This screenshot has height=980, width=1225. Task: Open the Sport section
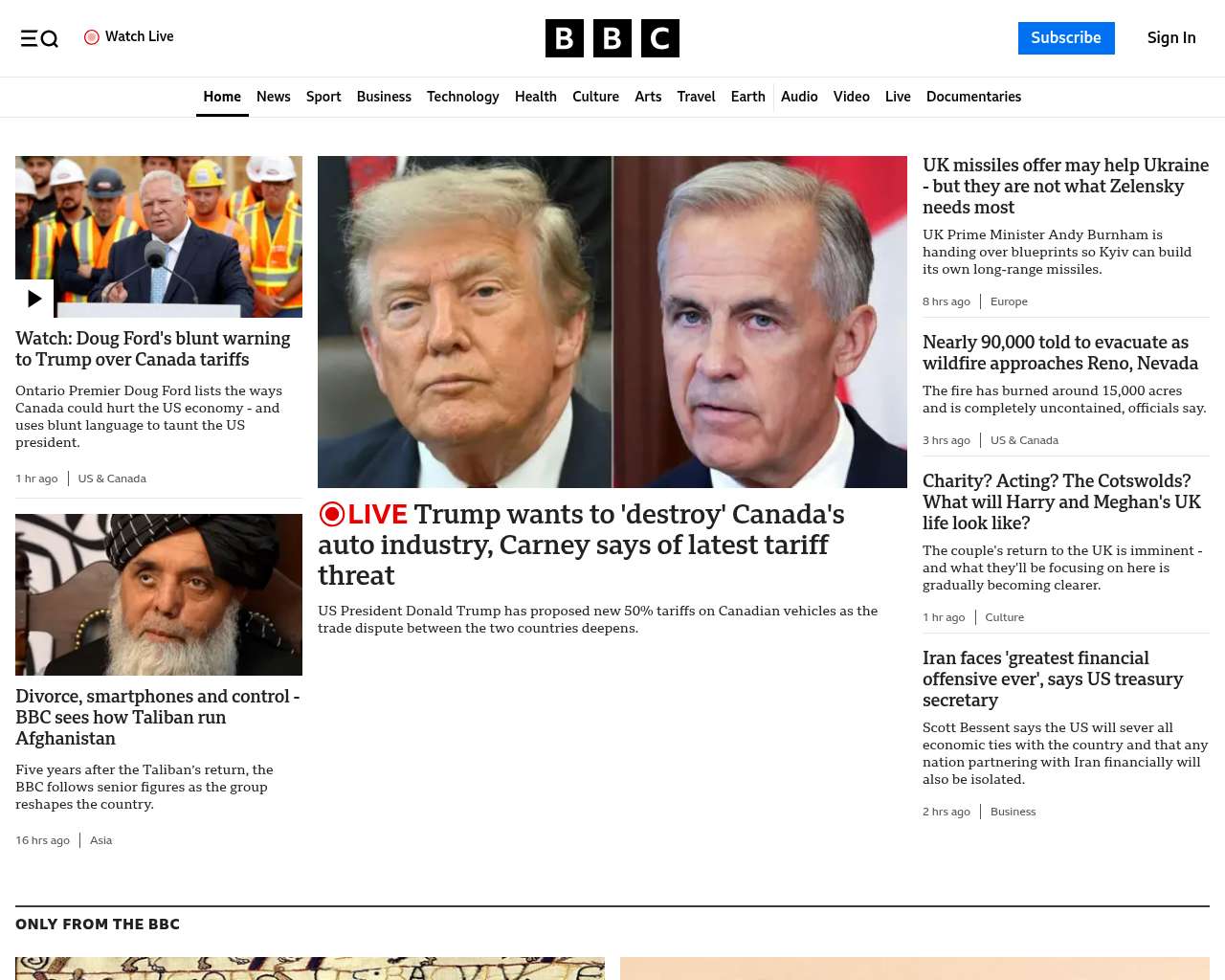coord(323,97)
